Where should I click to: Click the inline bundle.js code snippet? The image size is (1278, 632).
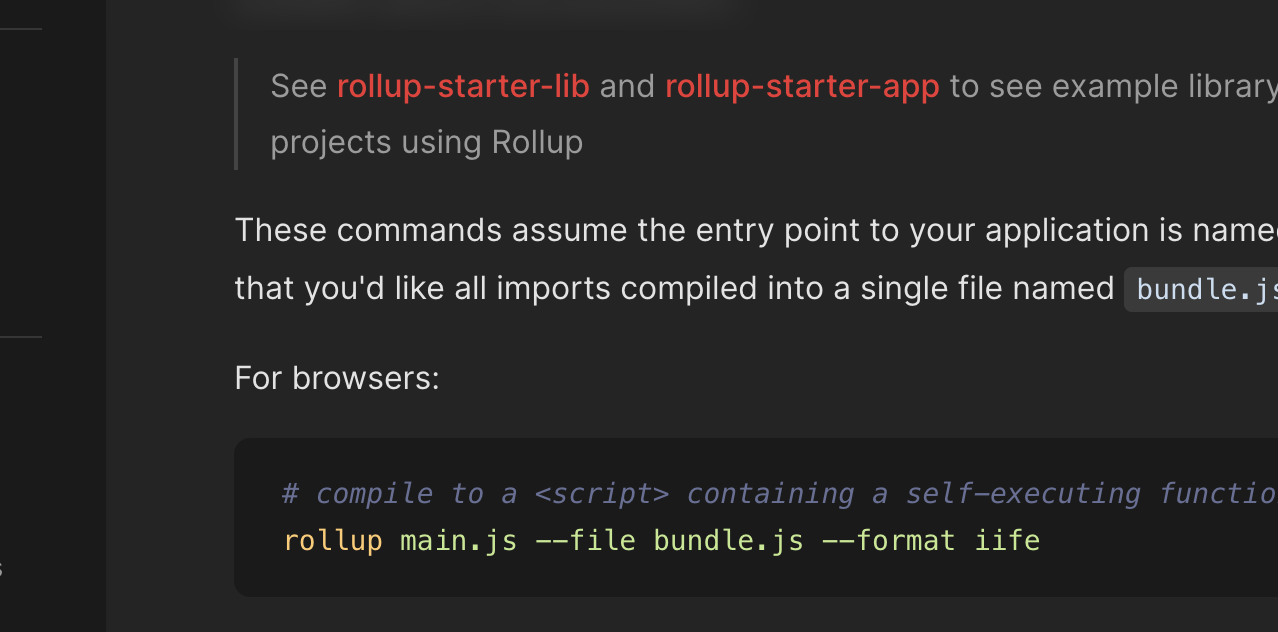pyautogui.click(x=1201, y=290)
